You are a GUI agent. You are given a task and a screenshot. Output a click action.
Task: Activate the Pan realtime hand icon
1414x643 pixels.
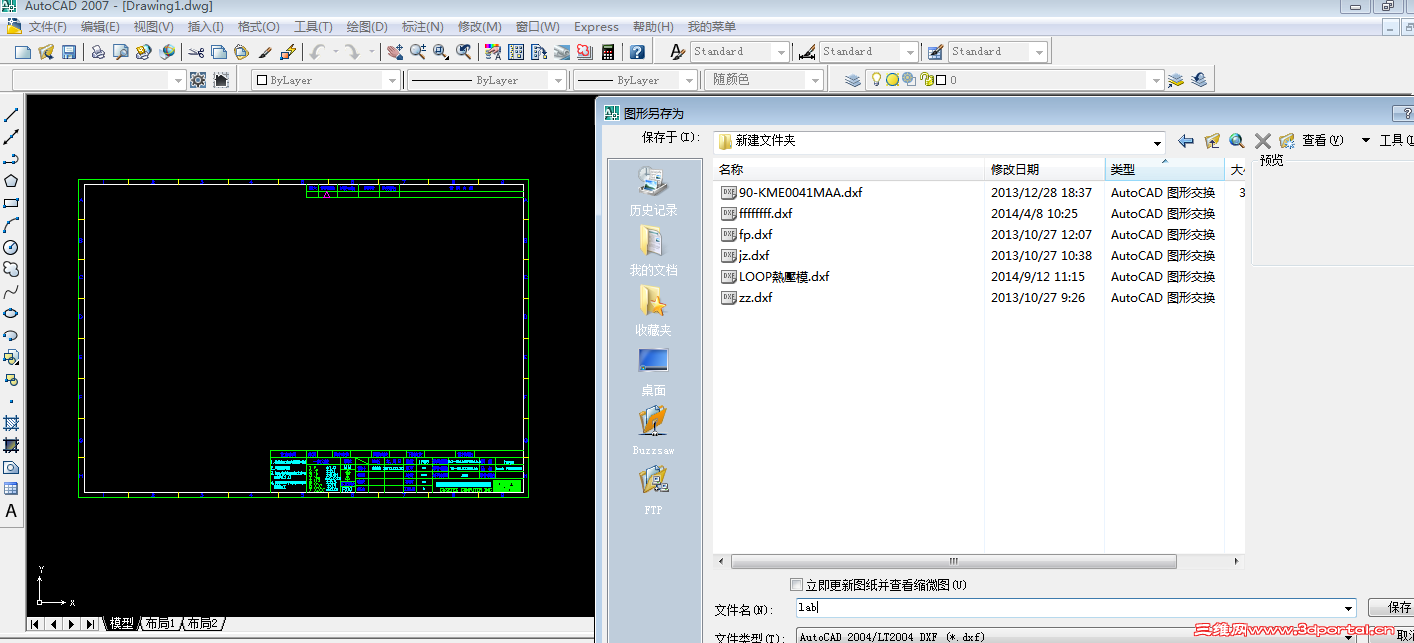(394, 52)
